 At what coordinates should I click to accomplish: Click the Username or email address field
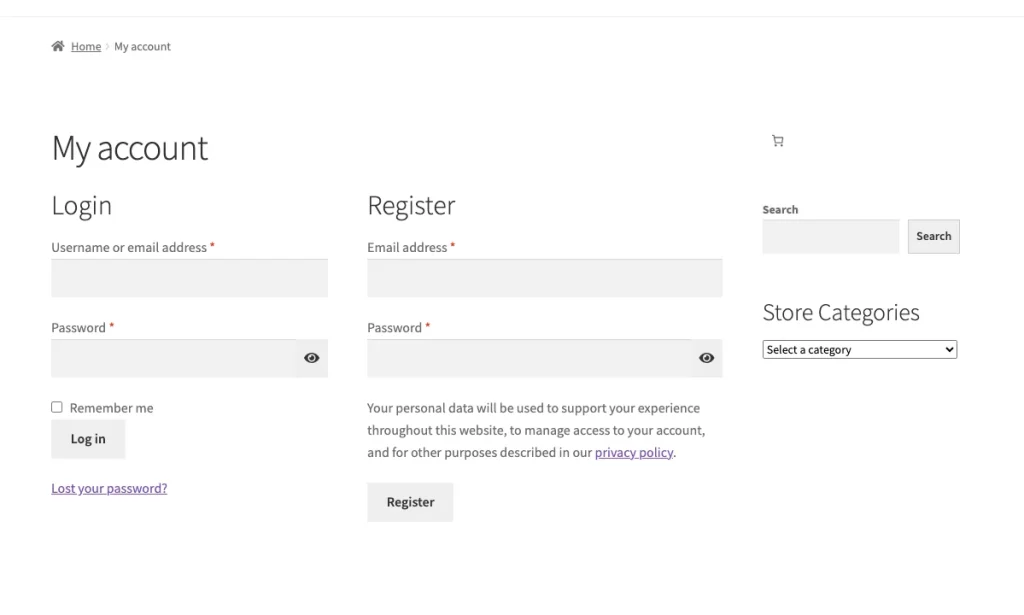pos(189,278)
